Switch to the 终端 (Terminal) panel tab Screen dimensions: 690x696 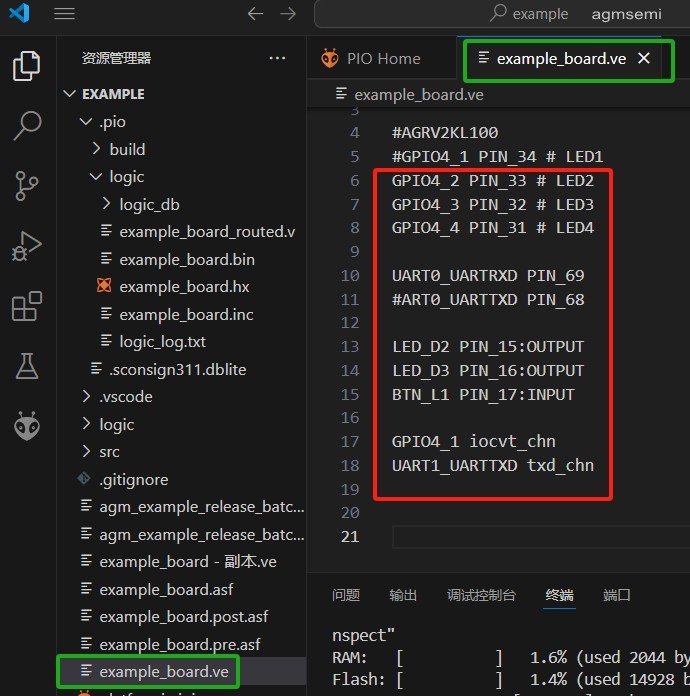pyautogui.click(x=559, y=595)
